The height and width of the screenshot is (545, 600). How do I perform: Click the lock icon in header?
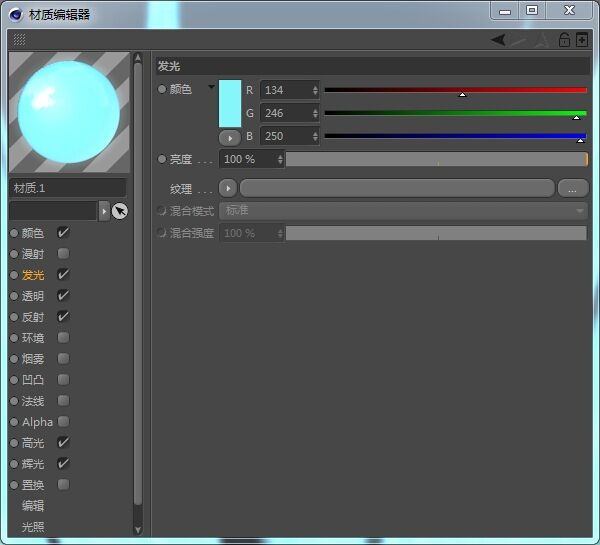pos(564,40)
